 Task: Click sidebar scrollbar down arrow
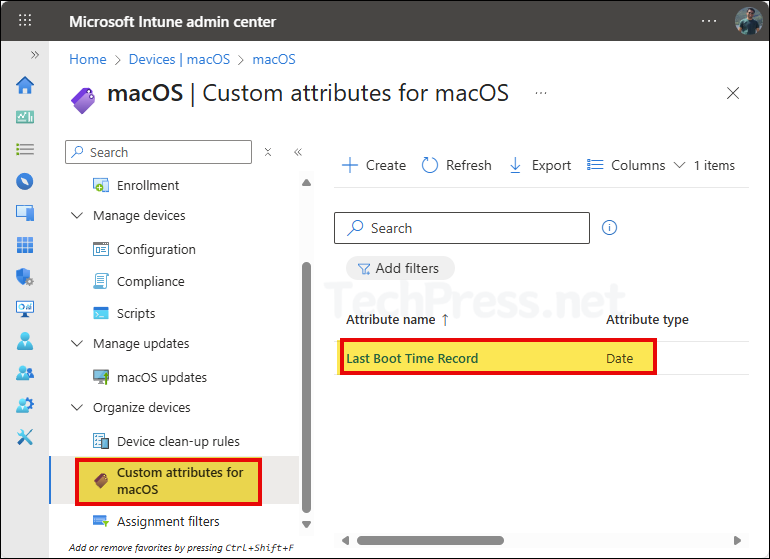click(306, 524)
